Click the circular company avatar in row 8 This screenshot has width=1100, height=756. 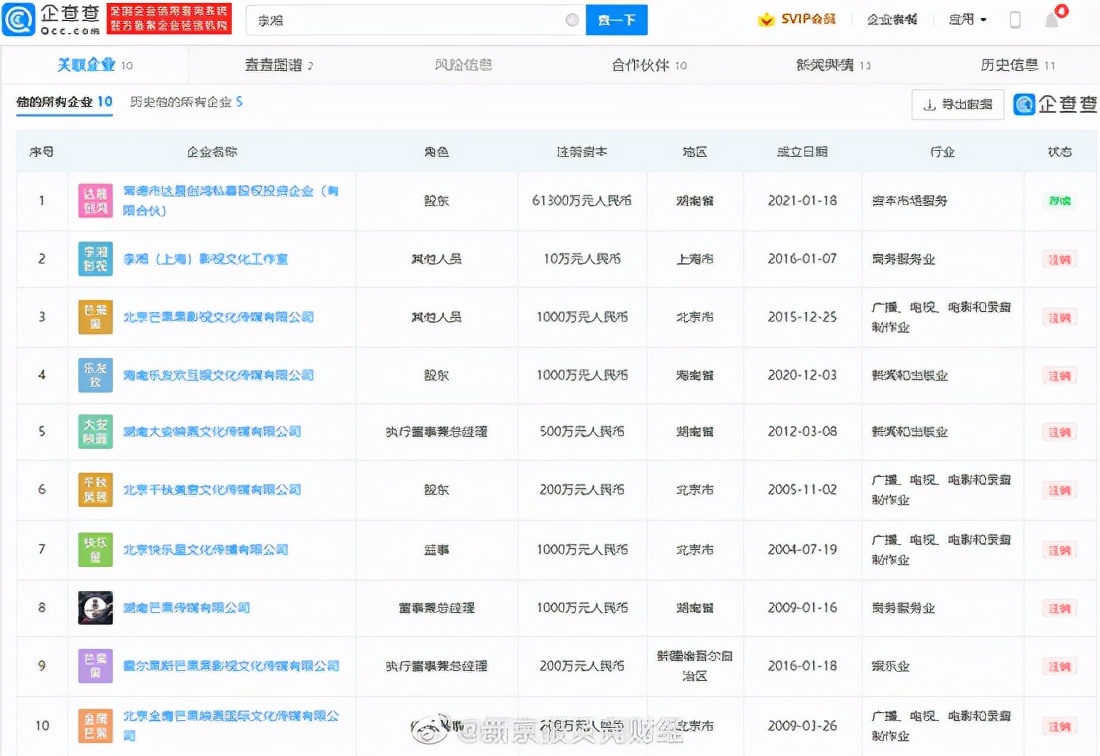click(x=95, y=607)
